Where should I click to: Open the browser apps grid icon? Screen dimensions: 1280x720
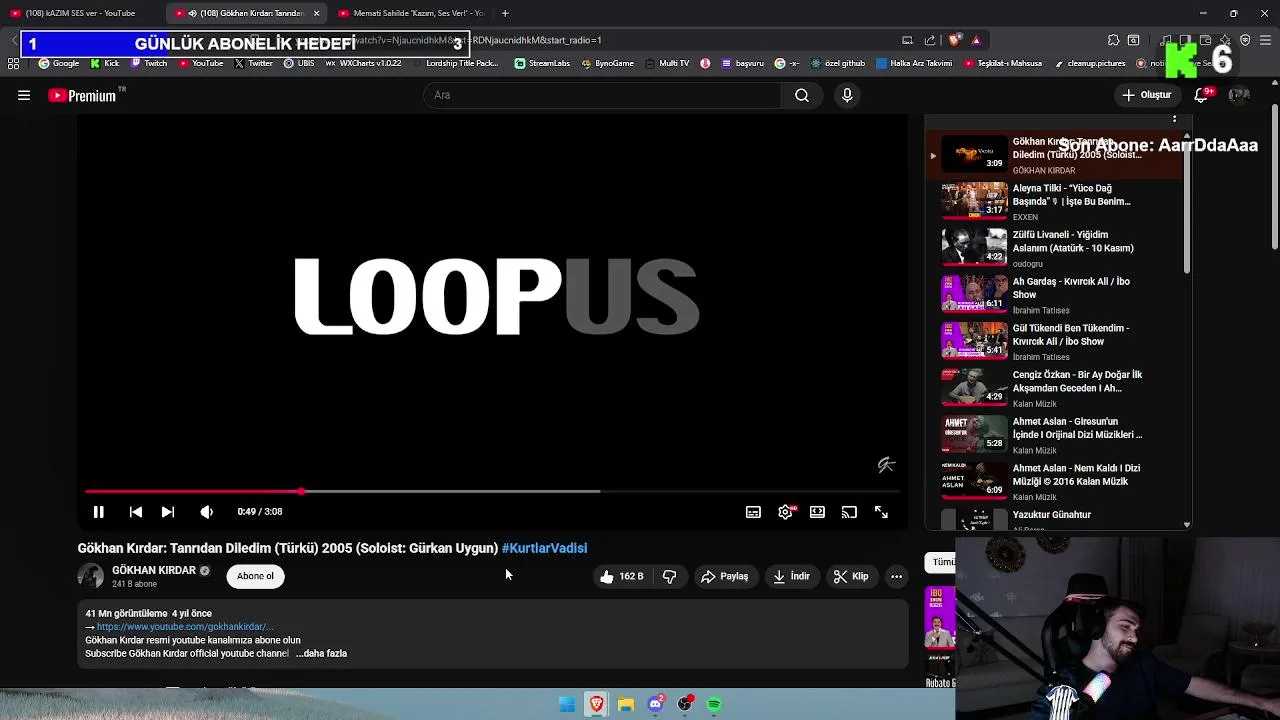13,63
